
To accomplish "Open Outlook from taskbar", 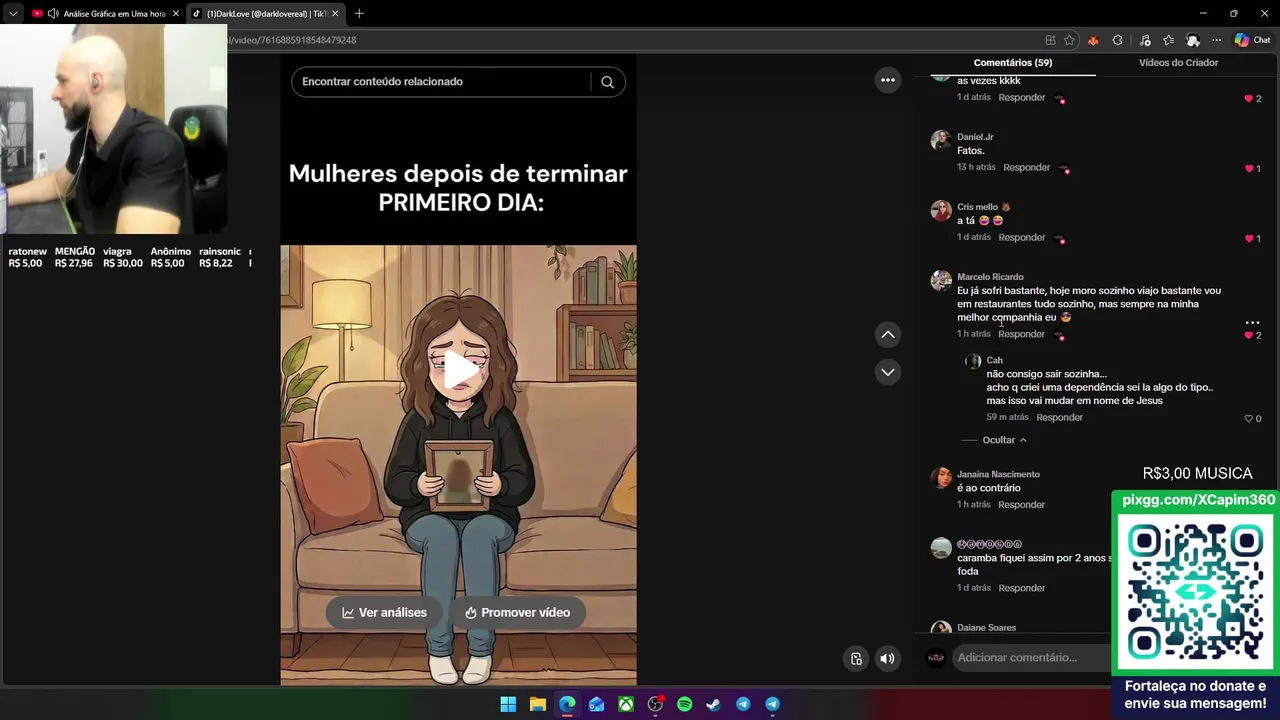I will coord(596,704).
